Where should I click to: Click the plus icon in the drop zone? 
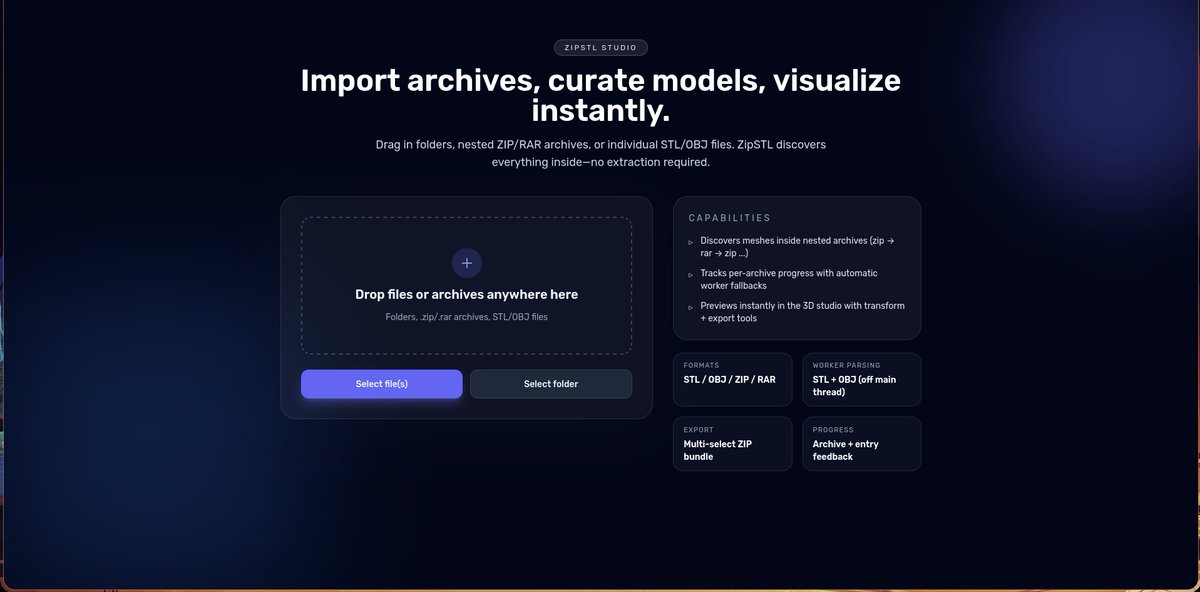pos(466,263)
